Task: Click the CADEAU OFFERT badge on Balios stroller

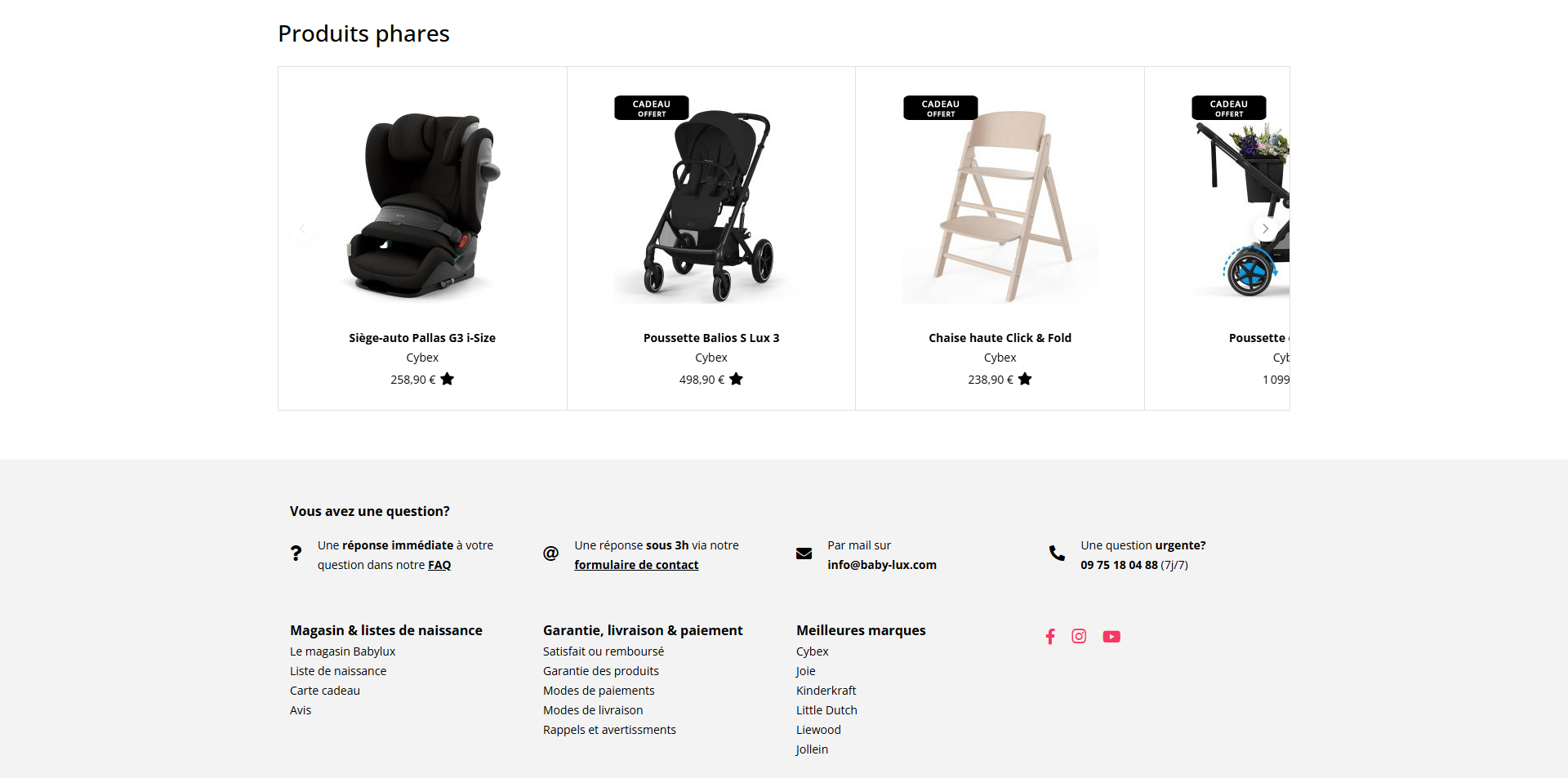Action: 652,108
